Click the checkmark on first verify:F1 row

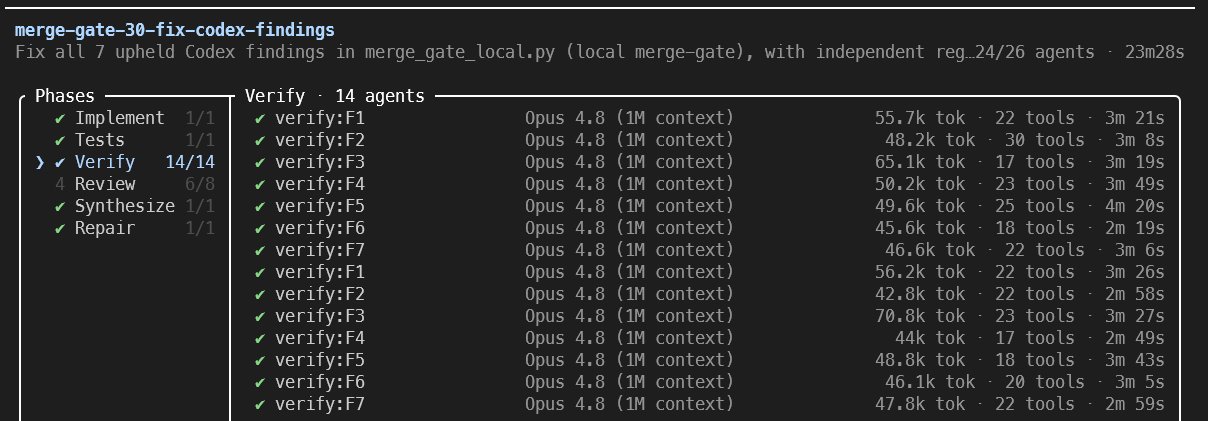260,118
